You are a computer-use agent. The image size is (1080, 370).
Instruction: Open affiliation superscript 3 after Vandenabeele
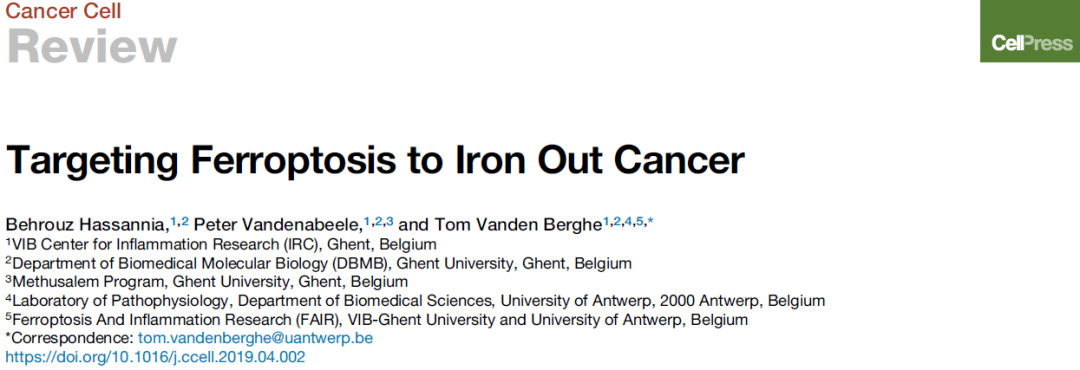tap(389, 221)
